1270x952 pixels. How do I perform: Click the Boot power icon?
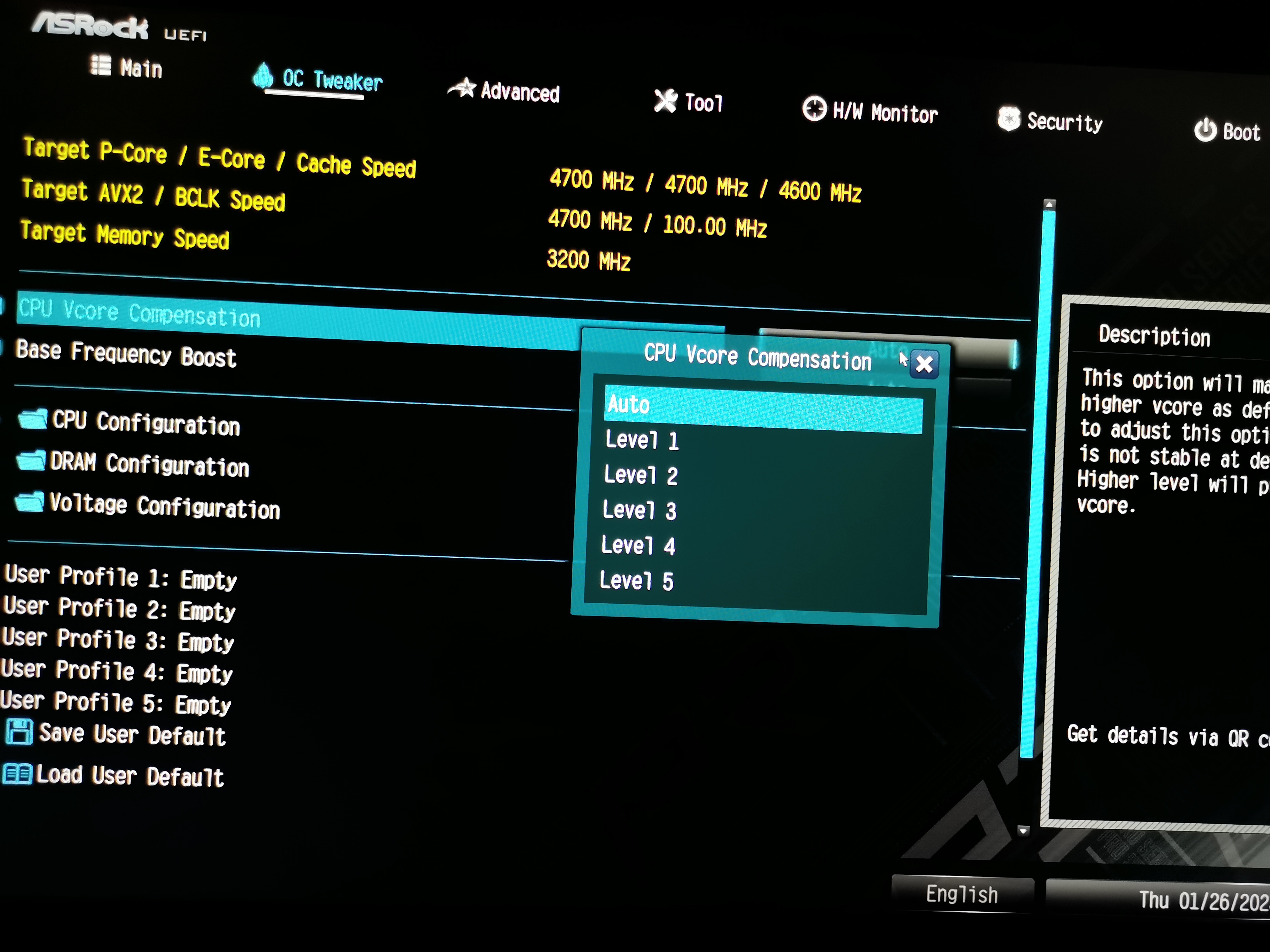click(x=1205, y=130)
